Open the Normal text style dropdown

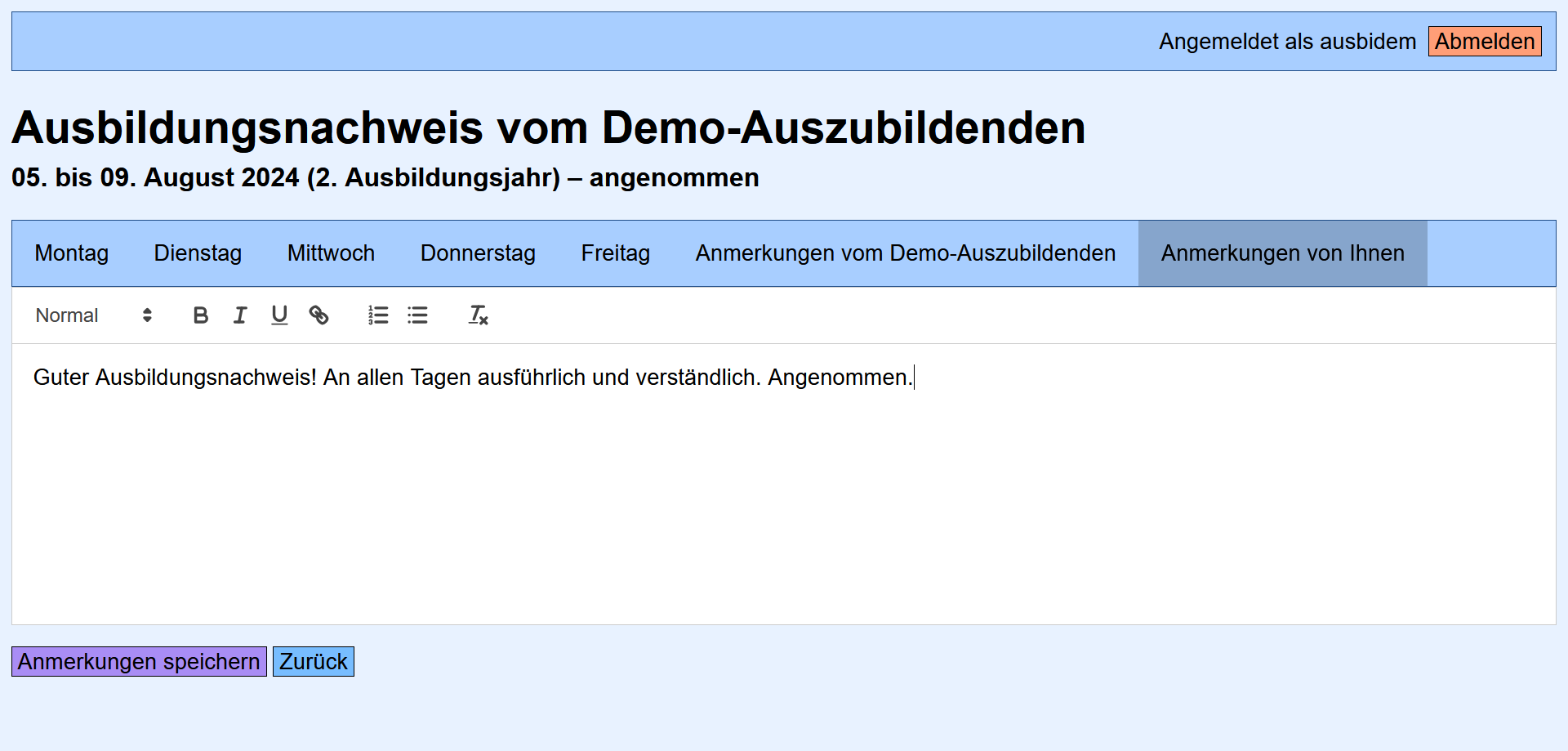[94, 315]
